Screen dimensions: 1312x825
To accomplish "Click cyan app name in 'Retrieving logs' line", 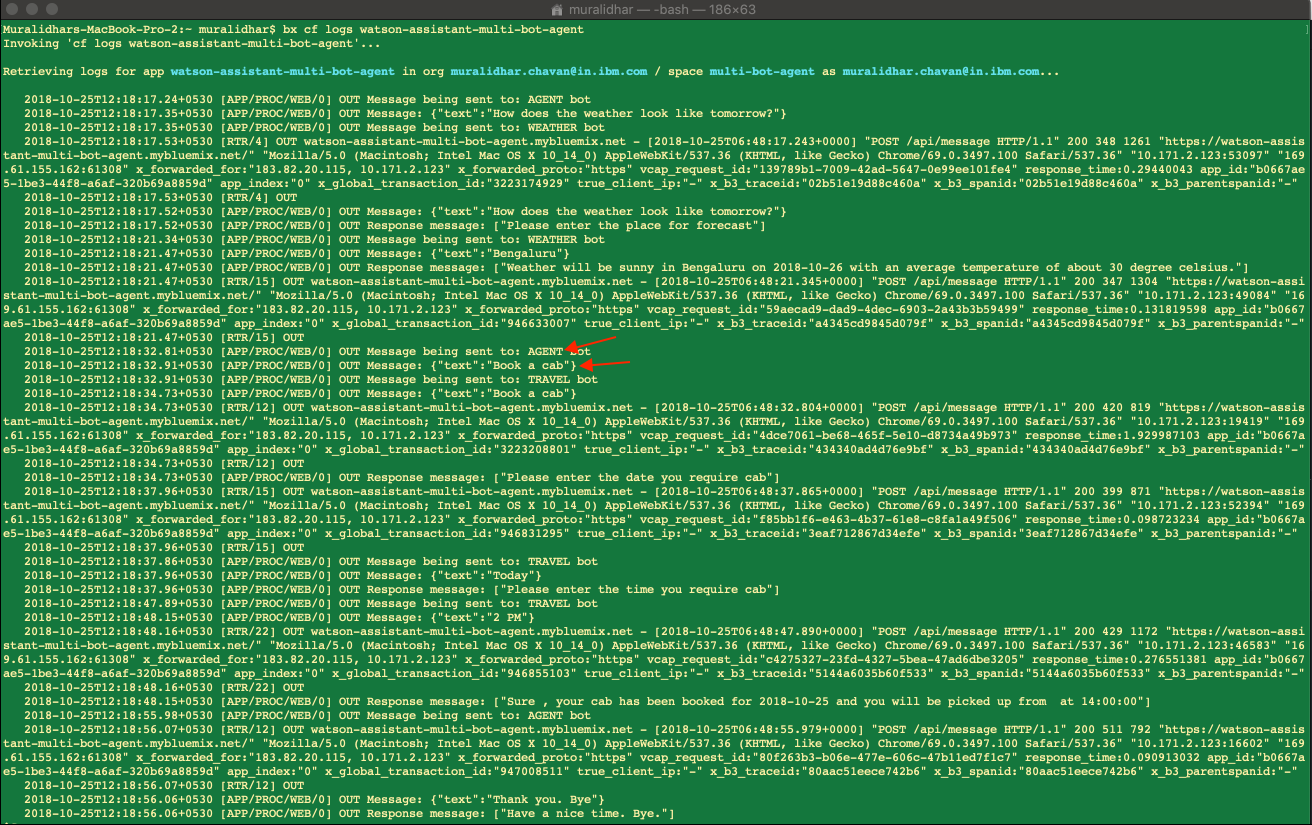I will click(283, 72).
